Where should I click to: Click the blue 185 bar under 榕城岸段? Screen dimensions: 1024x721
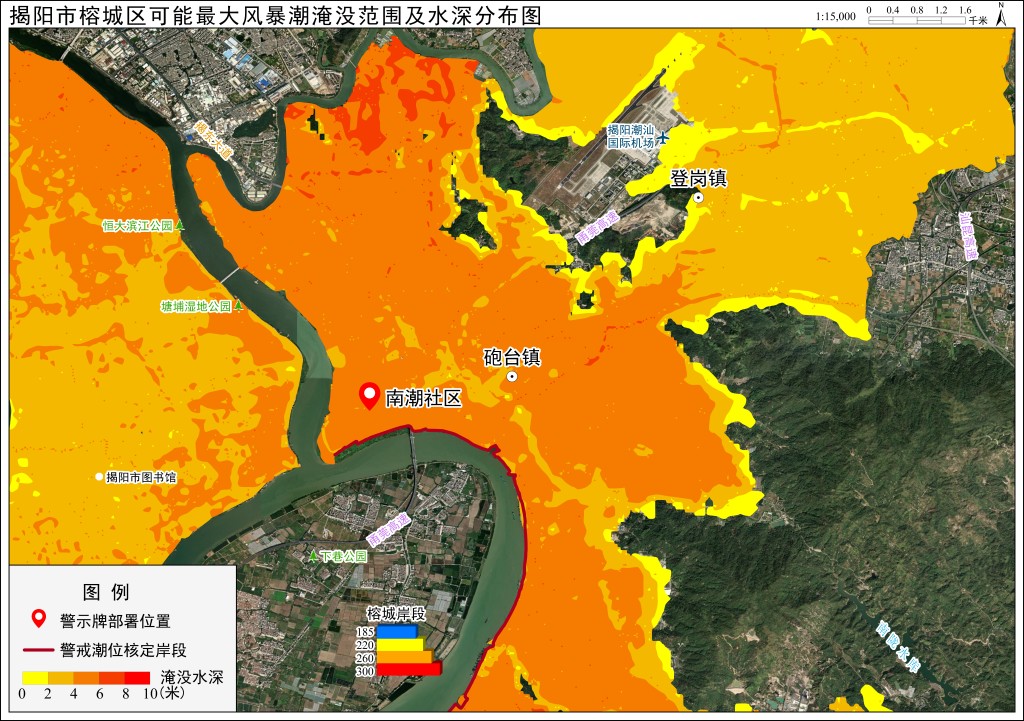coord(397,632)
